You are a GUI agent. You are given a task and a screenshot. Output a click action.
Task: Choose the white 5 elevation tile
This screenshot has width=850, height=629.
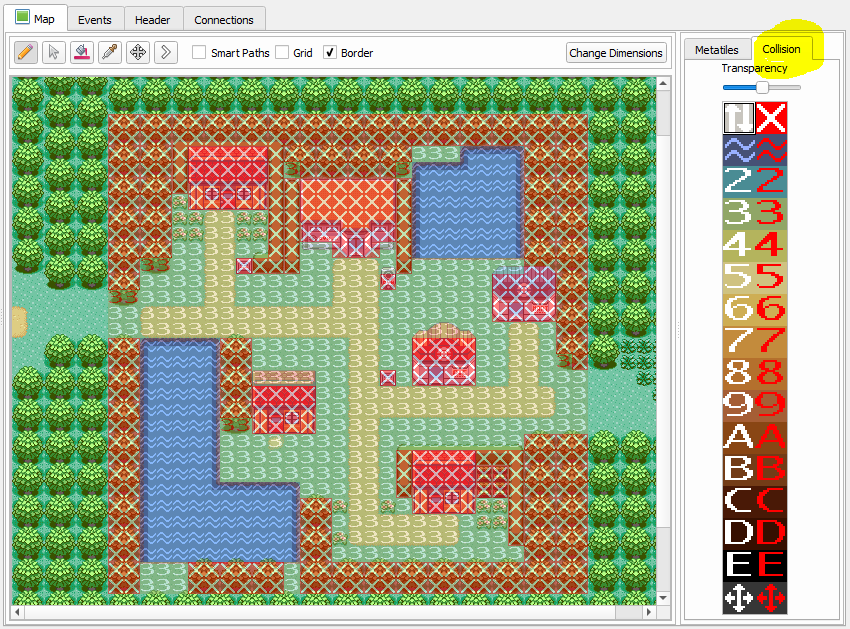pos(739,277)
